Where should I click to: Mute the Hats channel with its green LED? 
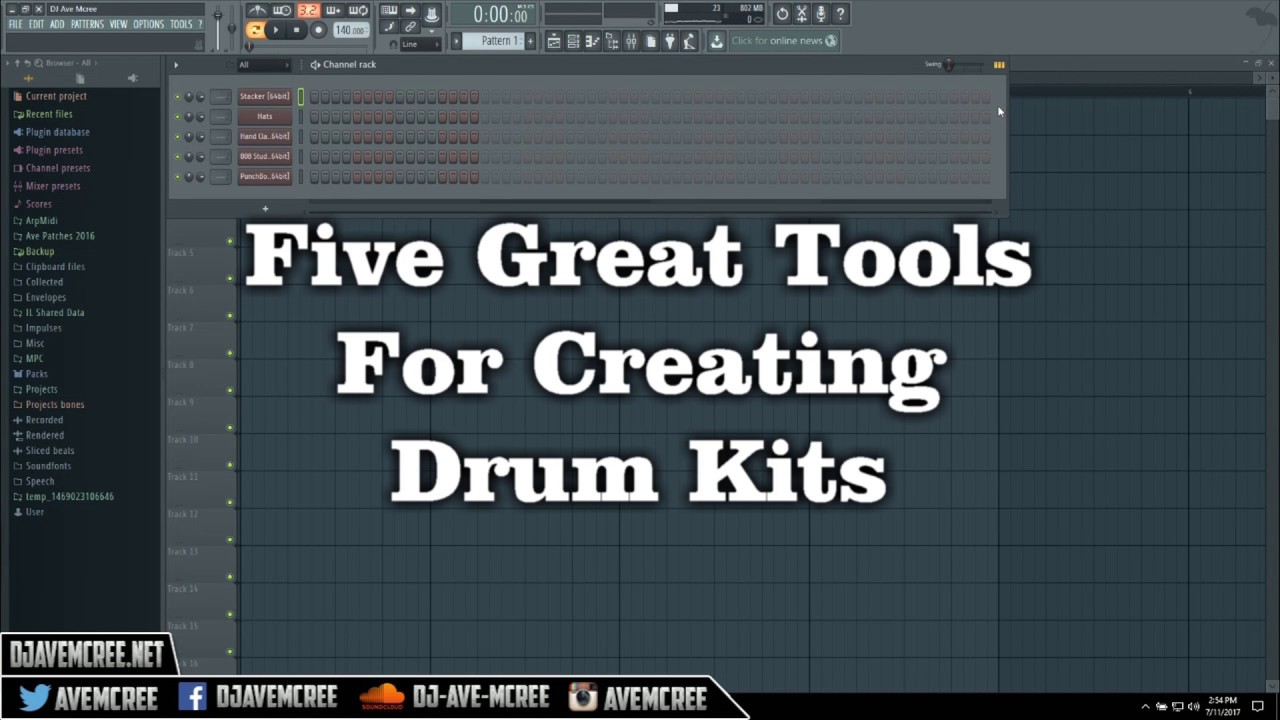pyautogui.click(x=178, y=116)
